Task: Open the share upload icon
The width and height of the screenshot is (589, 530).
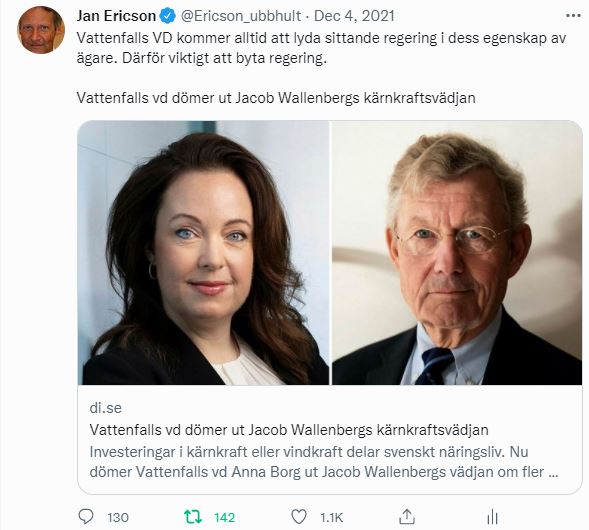Action: click(406, 517)
